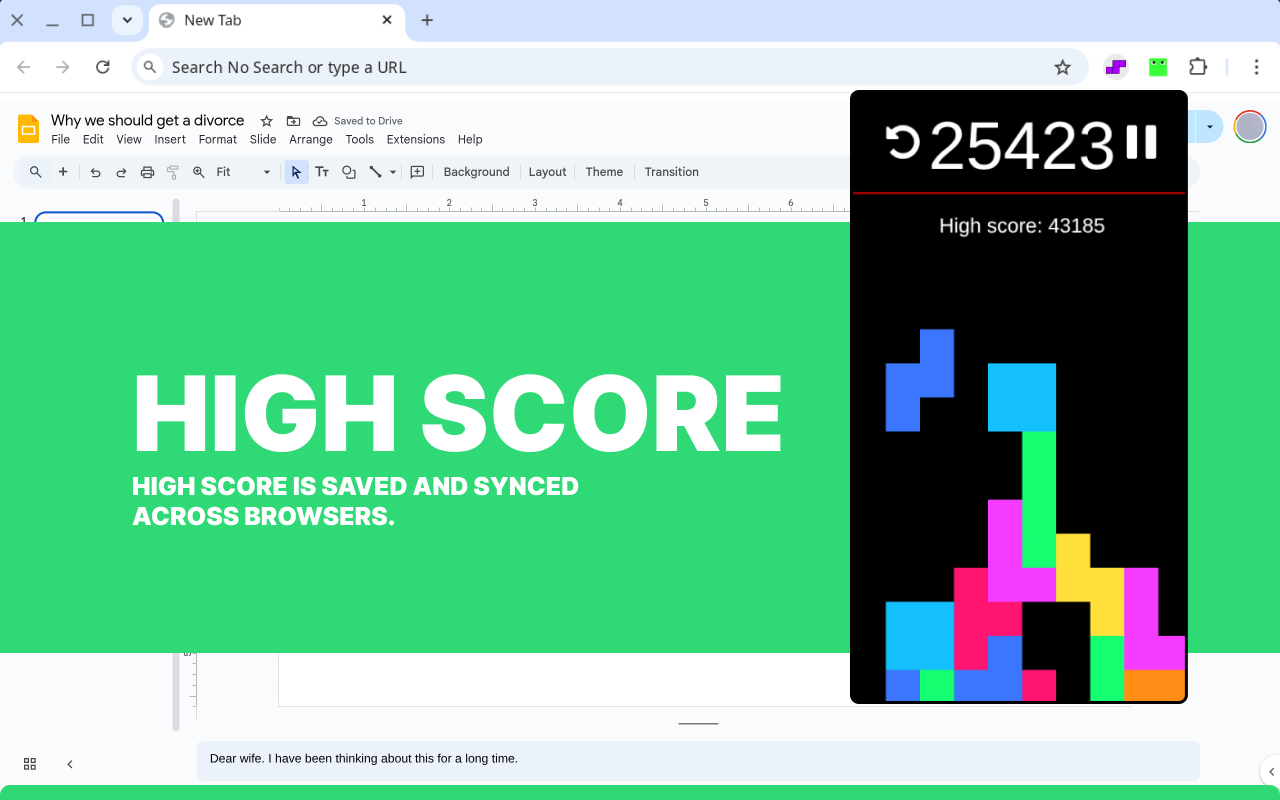Screen dimensions: 1280x800
Task: Open the Slide menu
Action: click(263, 140)
